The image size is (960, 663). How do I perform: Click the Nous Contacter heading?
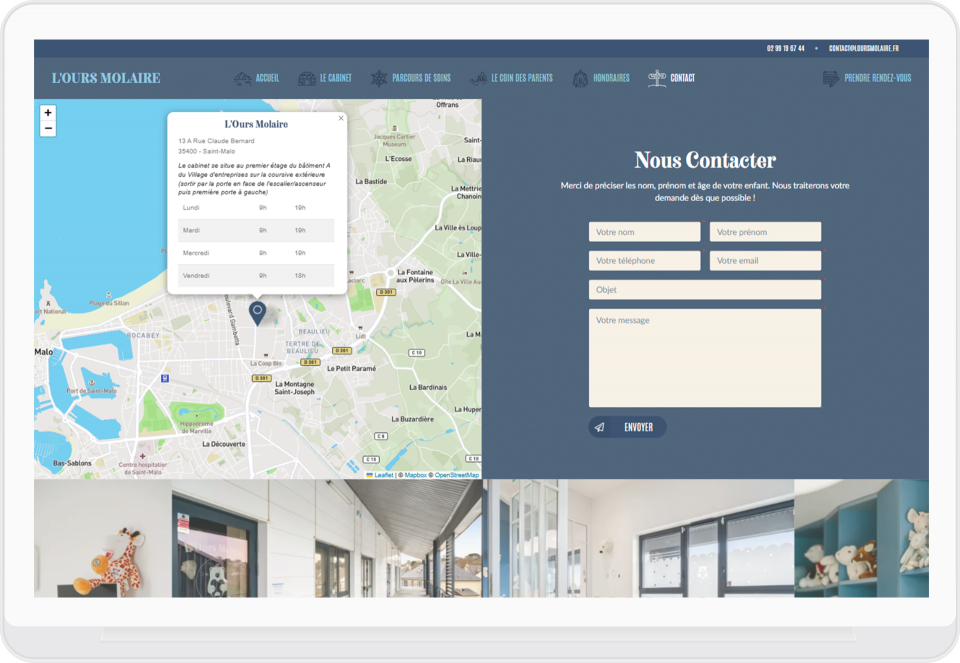point(705,160)
